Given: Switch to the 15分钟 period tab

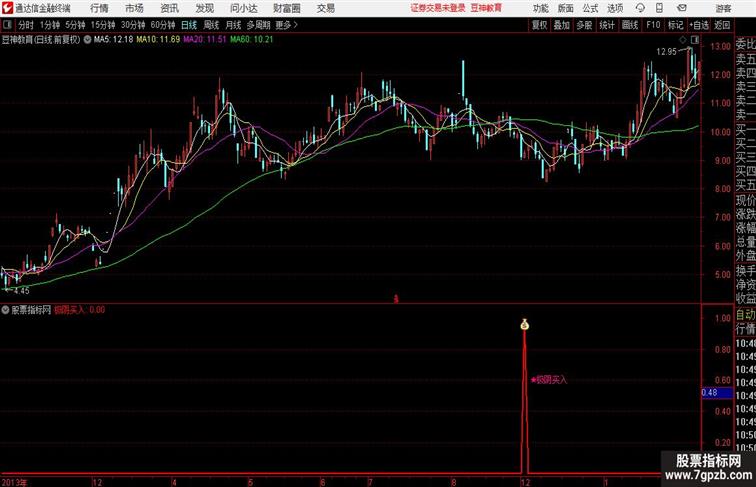Looking at the screenshot, I should tap(103, 25).
